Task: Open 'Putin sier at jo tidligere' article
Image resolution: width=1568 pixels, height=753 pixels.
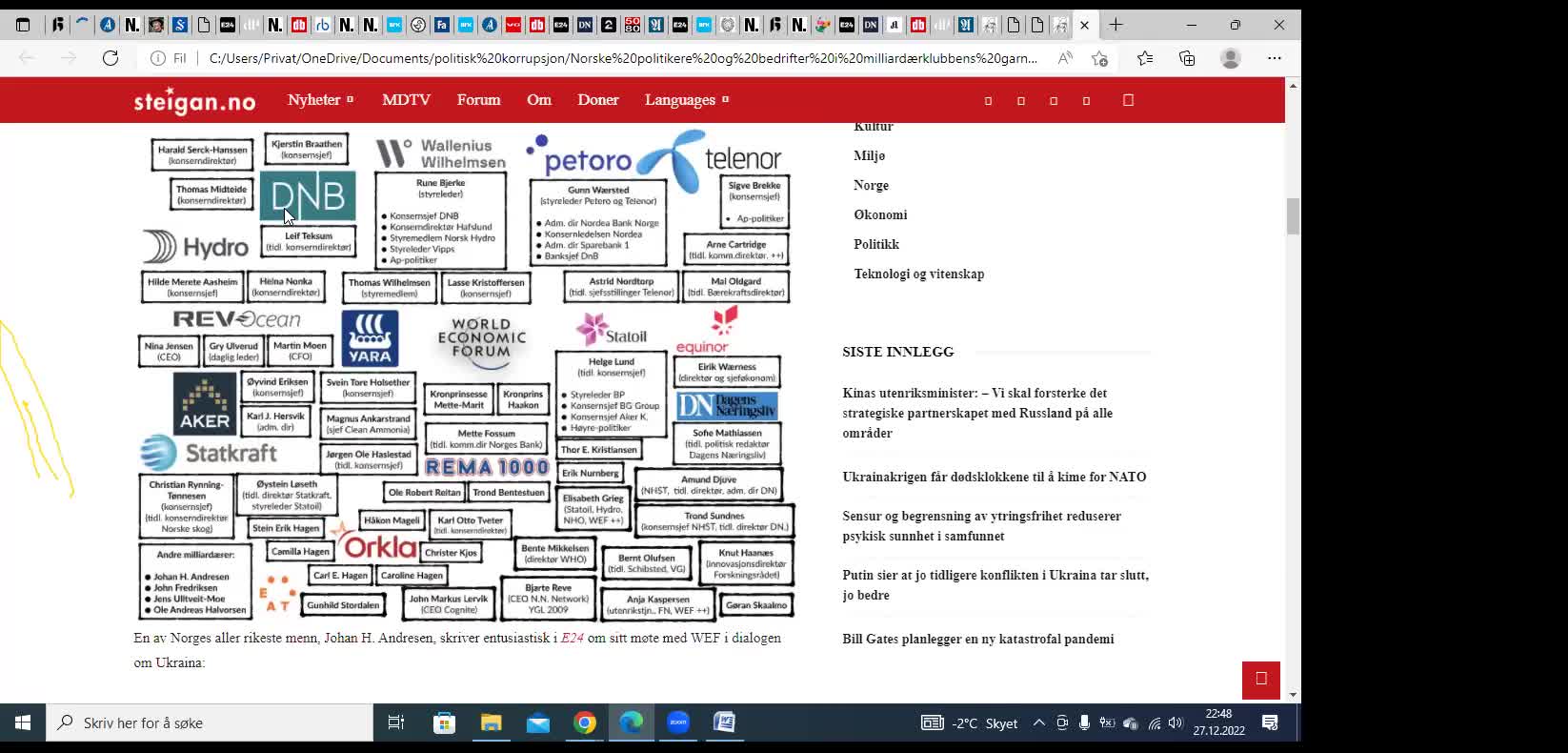Action: pyautogui.click(x=995, y=585)
